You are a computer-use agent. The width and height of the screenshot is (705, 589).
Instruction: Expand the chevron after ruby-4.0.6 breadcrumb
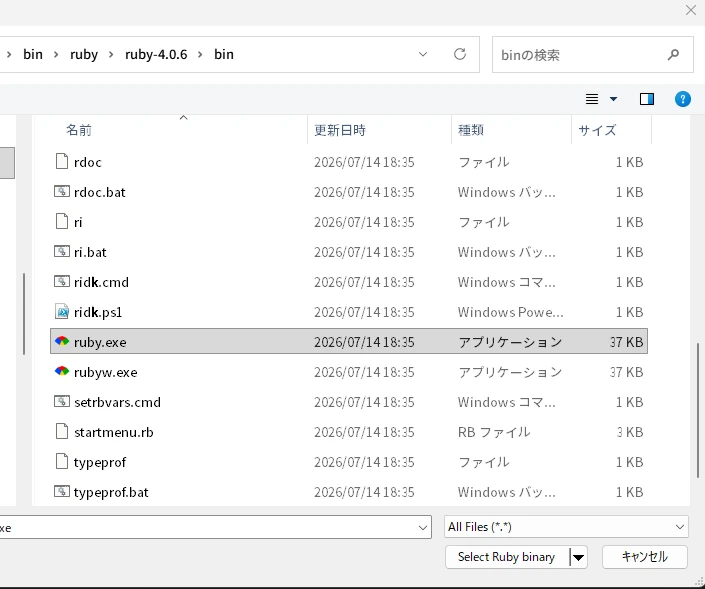coord(200,54)
